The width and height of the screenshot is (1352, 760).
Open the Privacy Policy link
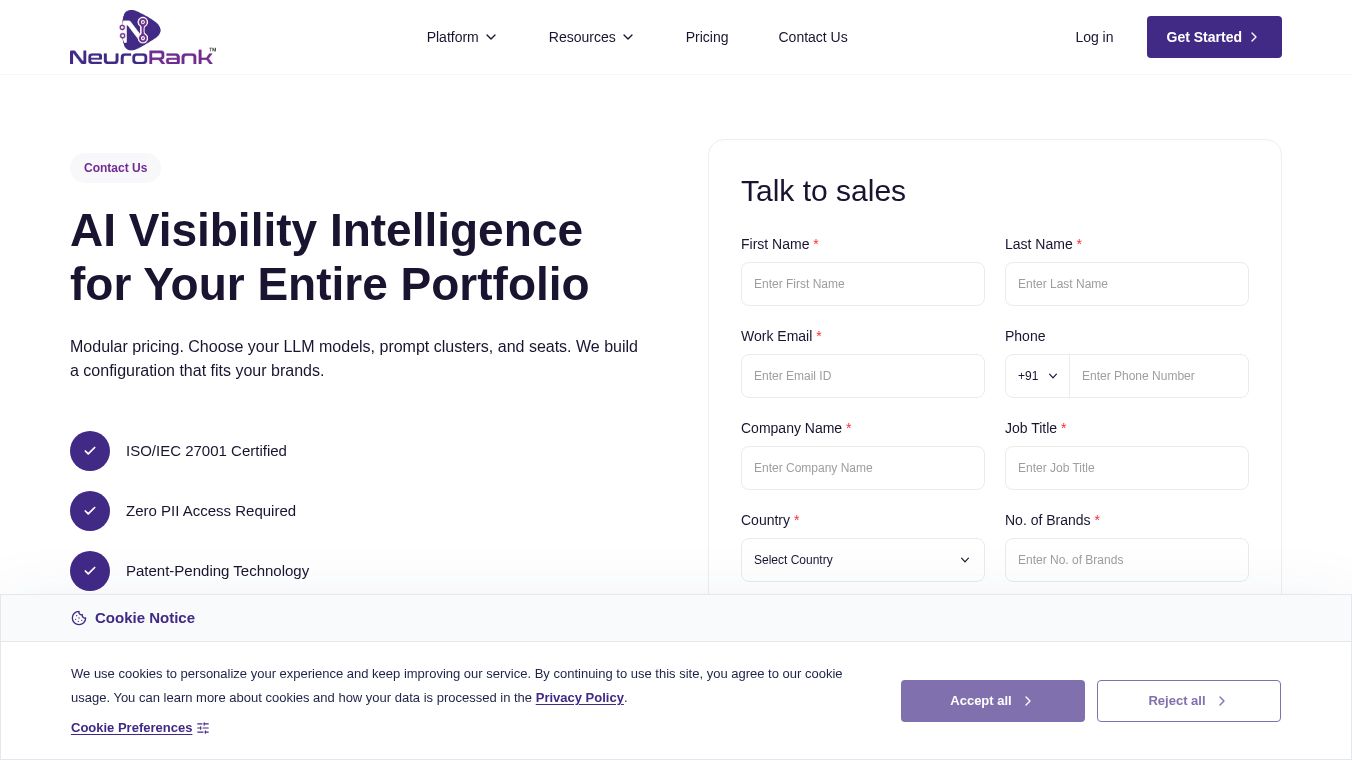point(580,698)
